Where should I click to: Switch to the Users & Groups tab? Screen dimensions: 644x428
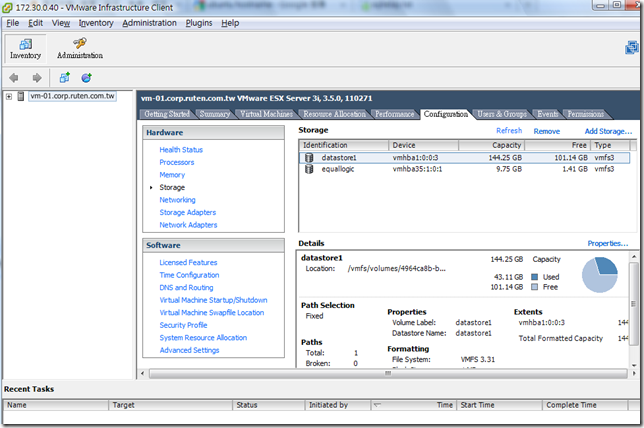[x=502, y=114]
